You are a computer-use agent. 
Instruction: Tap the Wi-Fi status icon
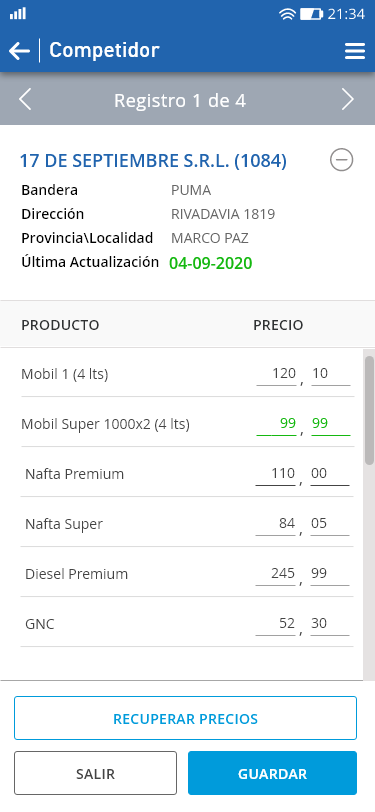click(286, 14)
